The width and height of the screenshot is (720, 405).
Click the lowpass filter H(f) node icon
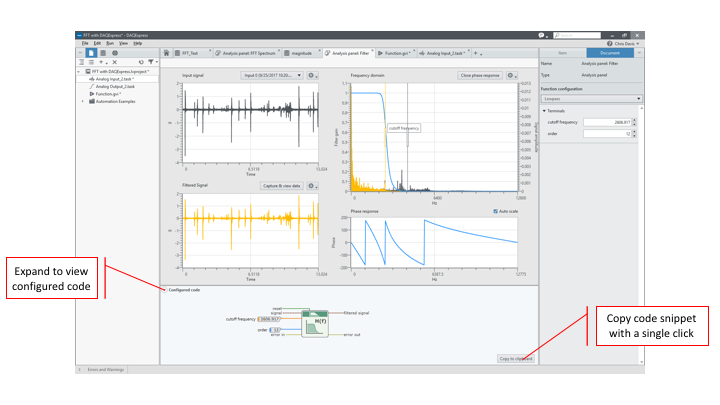pyautogui.click(x=315, y=322)
